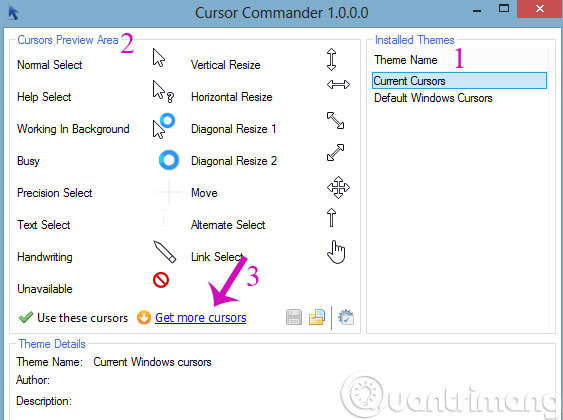
Task: Click the Diagonal Resize 1 cursor preview
Action: (335, 120)
